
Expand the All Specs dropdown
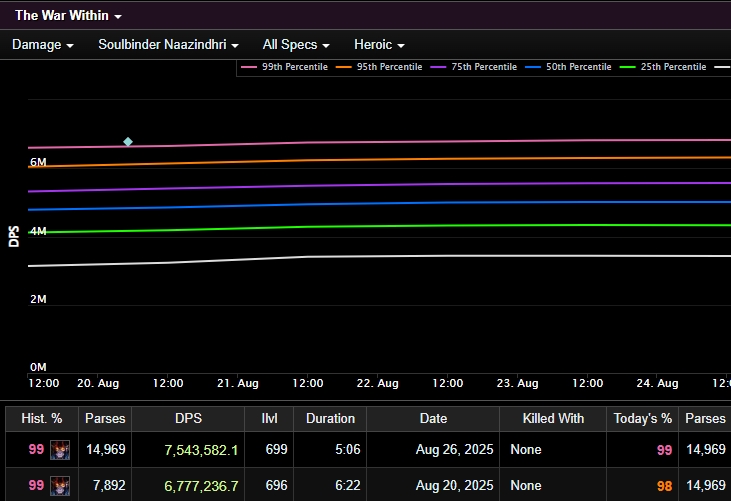click(x=296, y=45)
